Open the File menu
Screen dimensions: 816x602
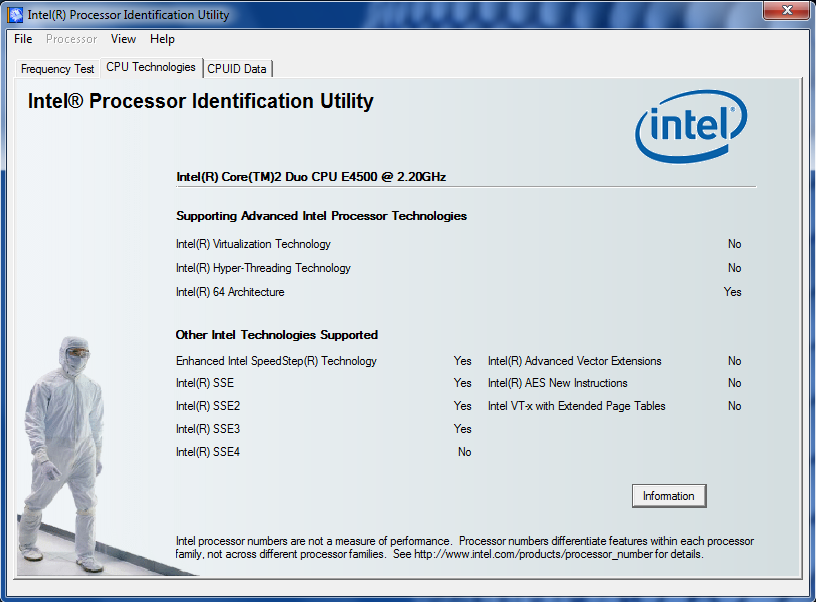point(23,39)
